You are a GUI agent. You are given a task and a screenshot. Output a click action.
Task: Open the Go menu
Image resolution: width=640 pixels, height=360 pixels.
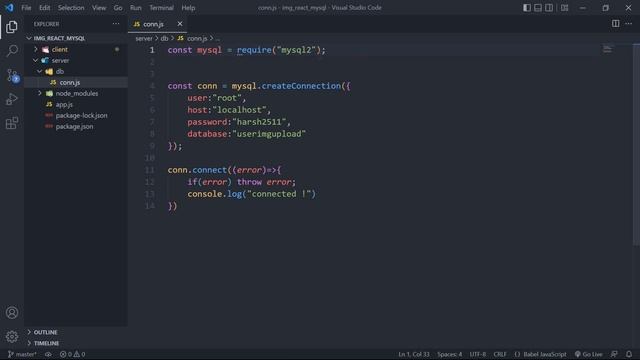coord(118,8)
